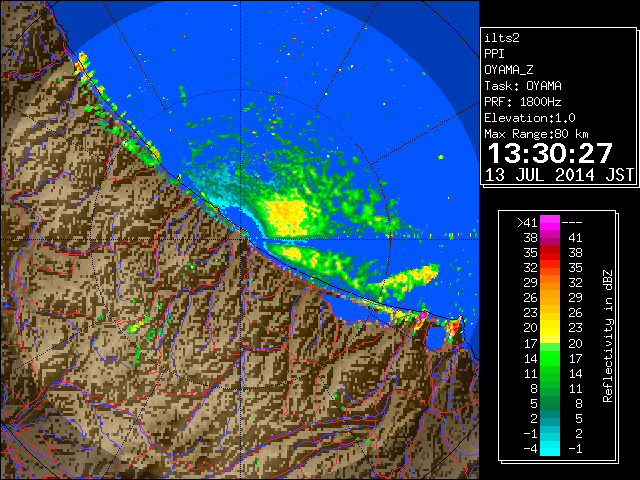Pick the cyan band beside -4

550,448
